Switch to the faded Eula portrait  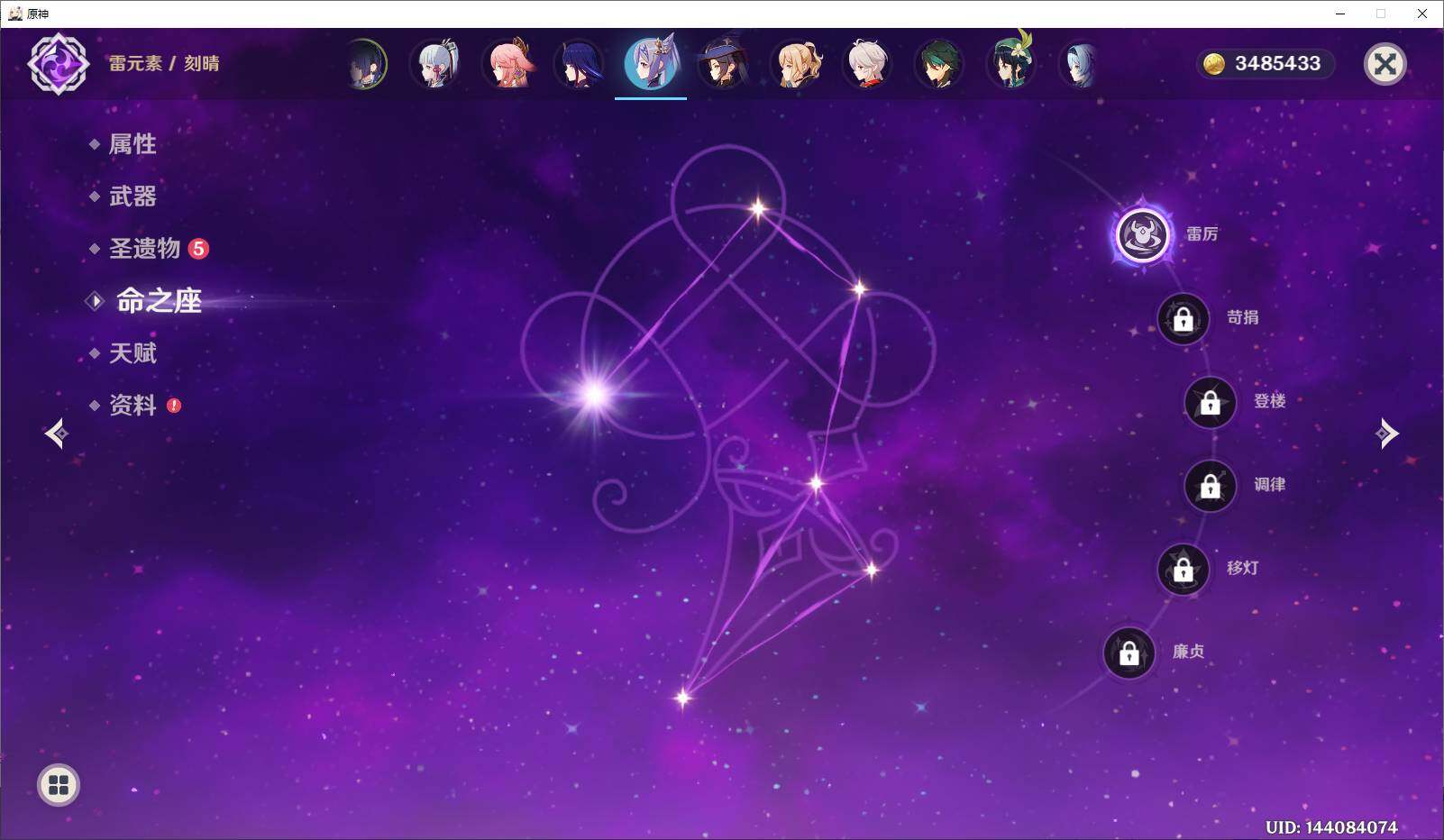1080,64
